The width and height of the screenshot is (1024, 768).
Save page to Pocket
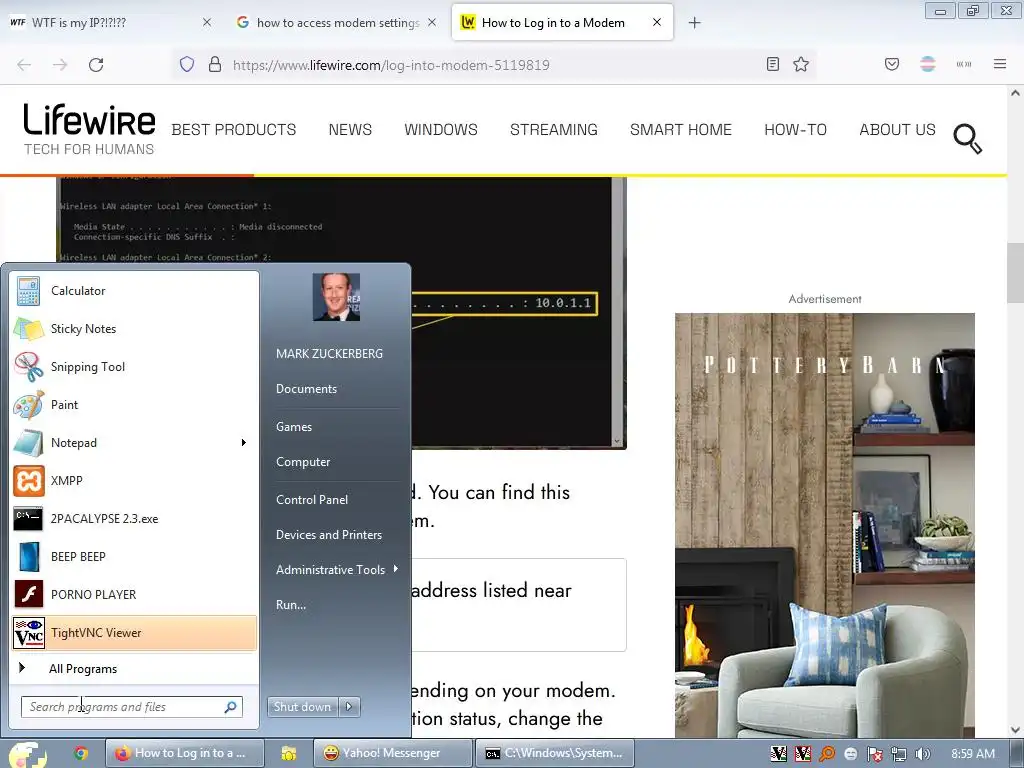[892, 64]
